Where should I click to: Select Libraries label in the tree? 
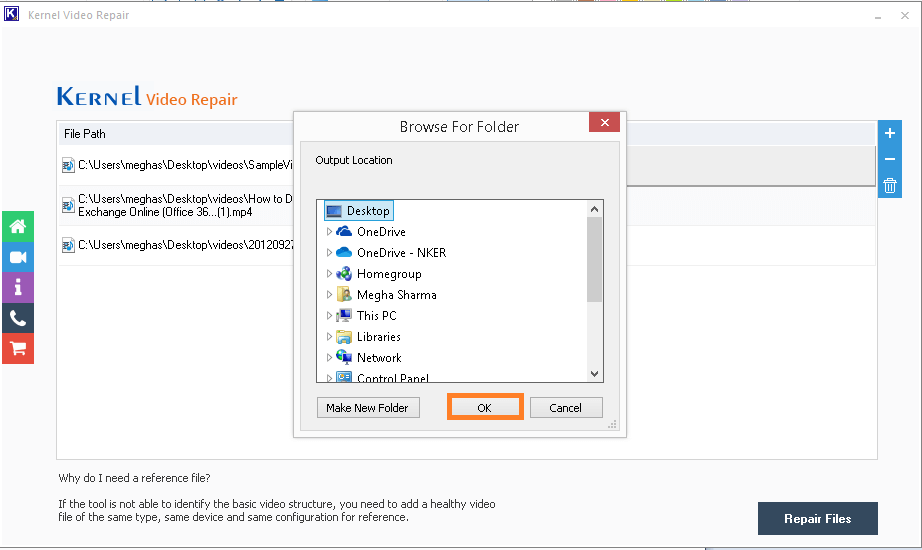coord(379,336)
